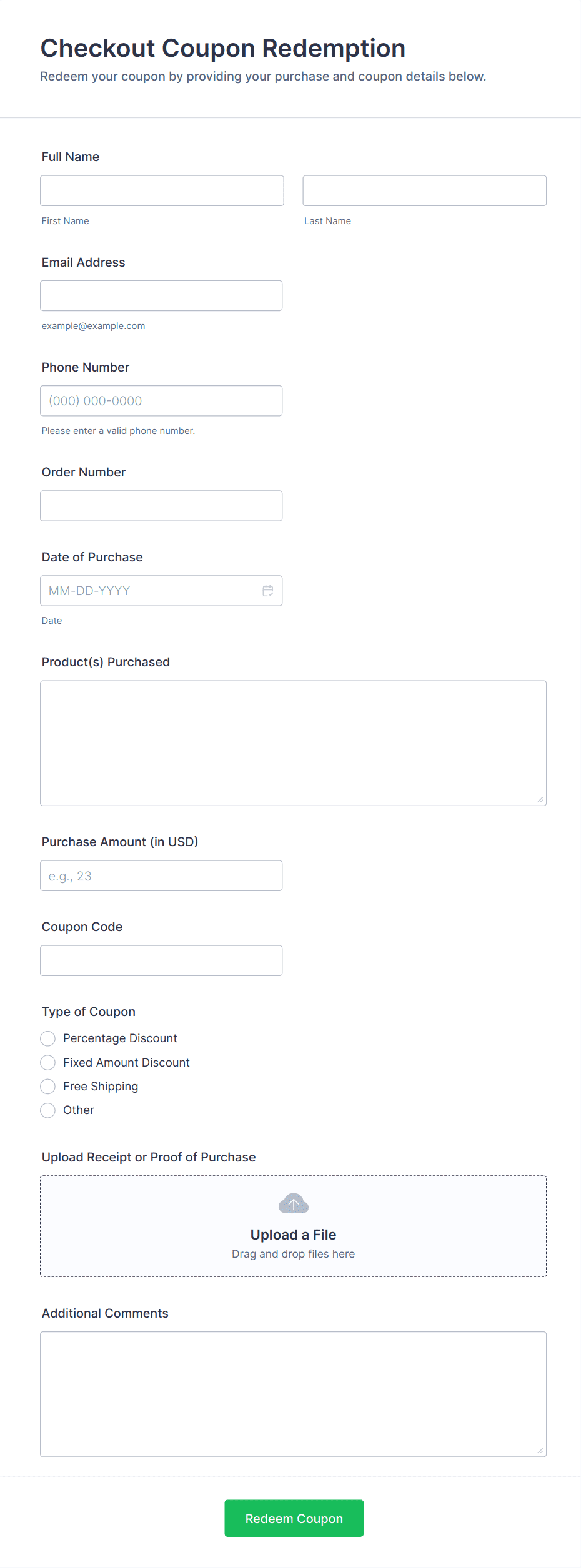
Task: Click the Phone Number input
Action: [x=161, y=401]
